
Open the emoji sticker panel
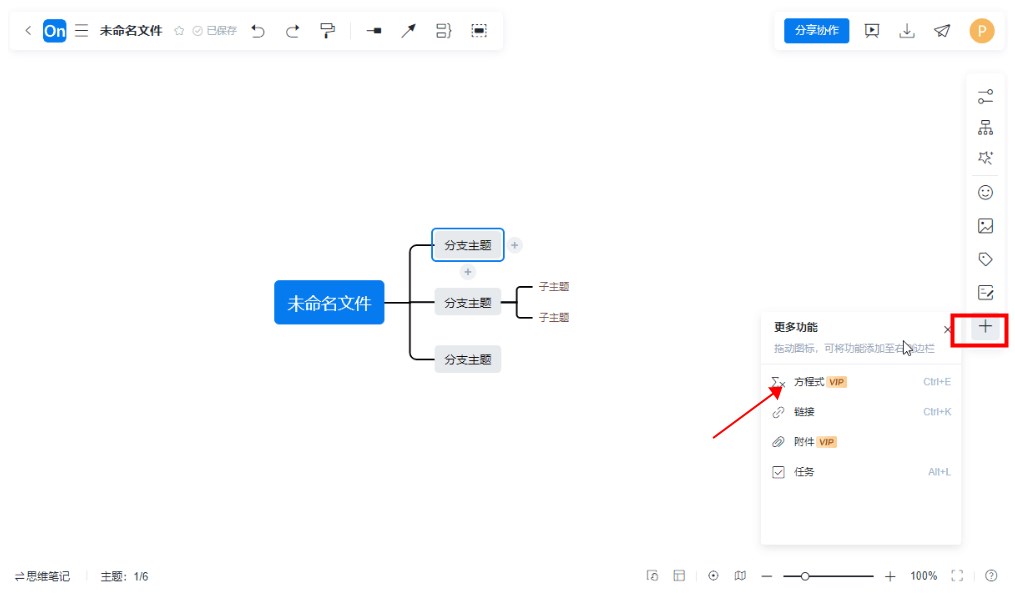click(985, 192)
